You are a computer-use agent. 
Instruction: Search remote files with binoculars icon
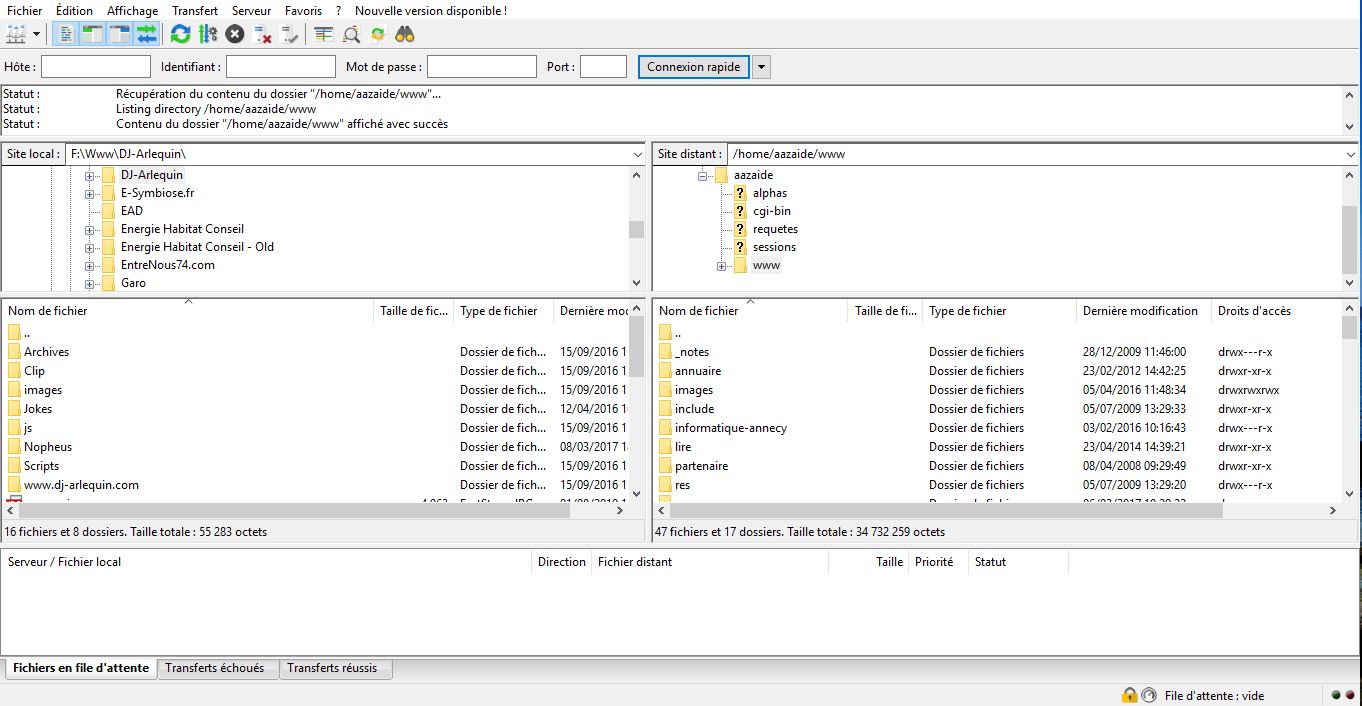405,34
